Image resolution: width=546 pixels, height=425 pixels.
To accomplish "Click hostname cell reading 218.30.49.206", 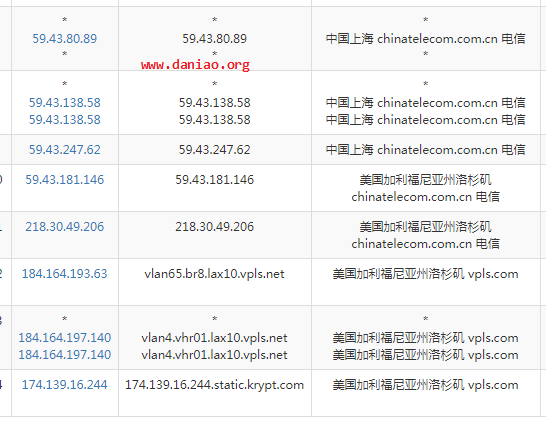I will [x=214, y=227].
